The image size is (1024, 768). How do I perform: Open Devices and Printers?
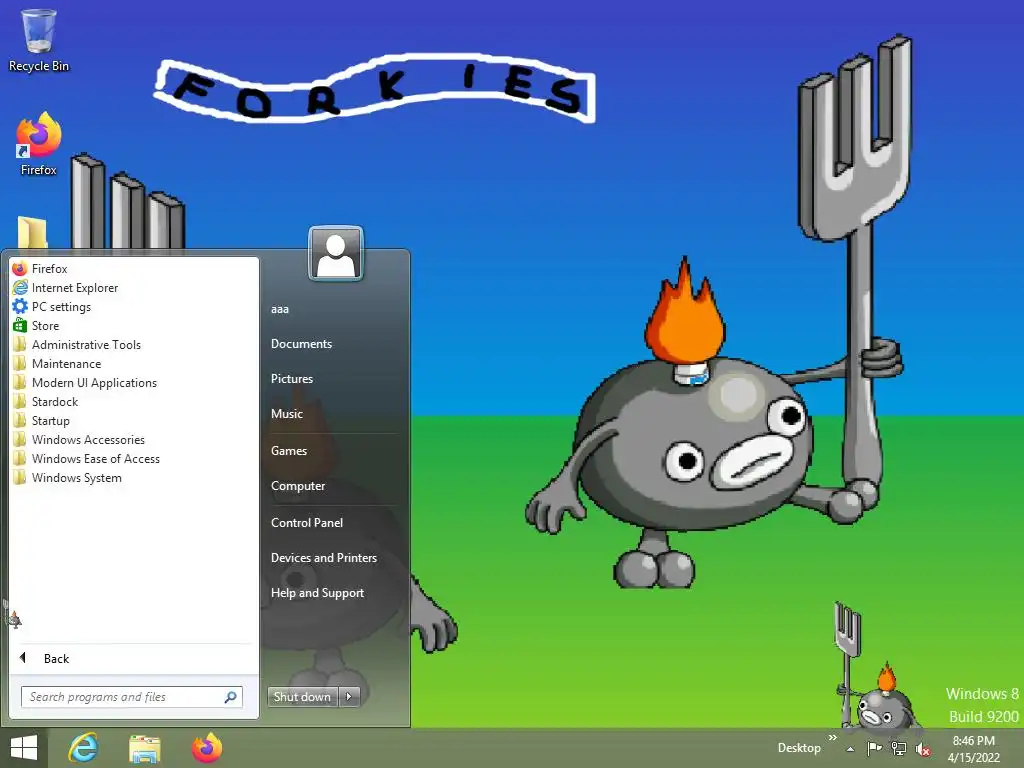(x=324, y=558)
